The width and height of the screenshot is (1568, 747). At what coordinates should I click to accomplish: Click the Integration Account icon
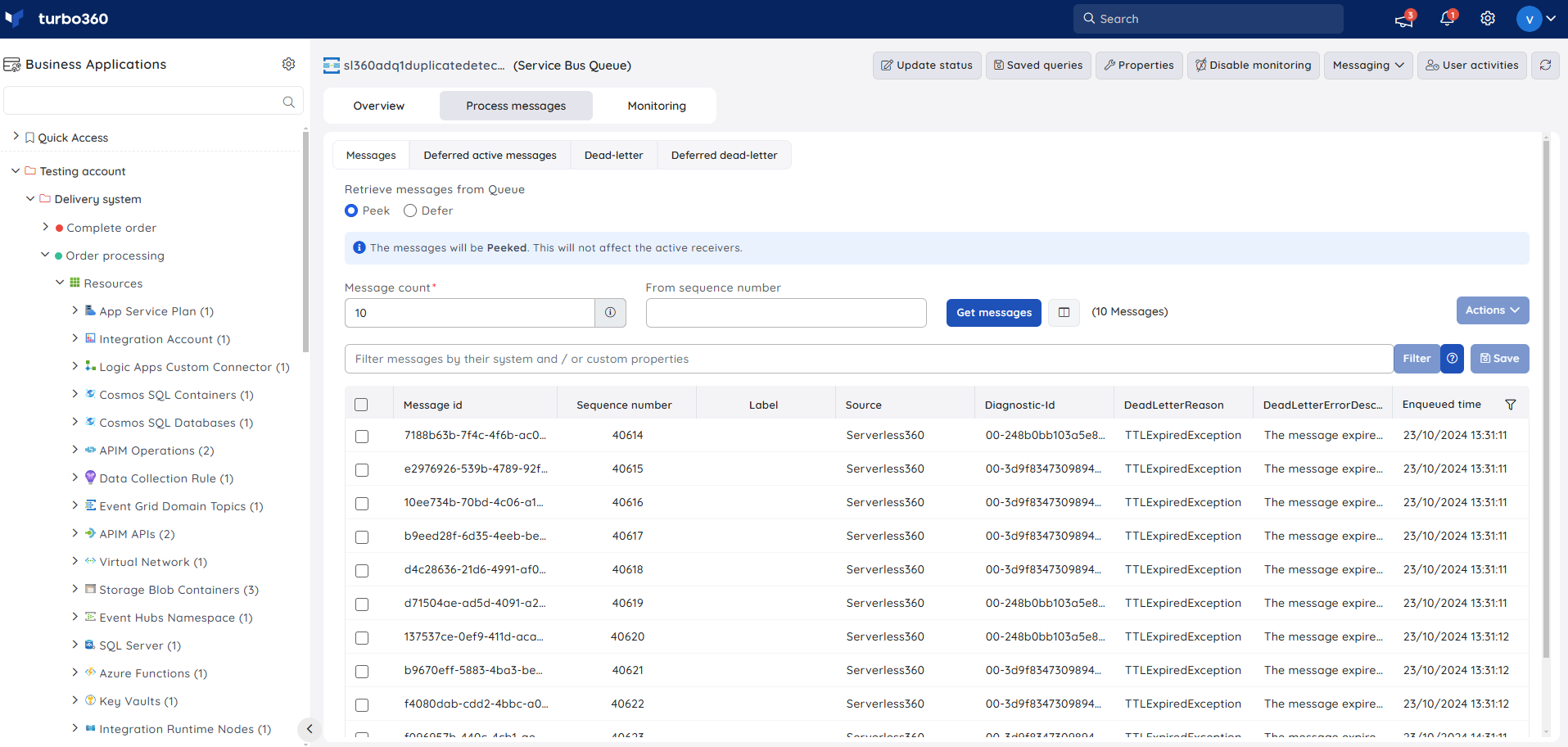[x=90, y=338]
